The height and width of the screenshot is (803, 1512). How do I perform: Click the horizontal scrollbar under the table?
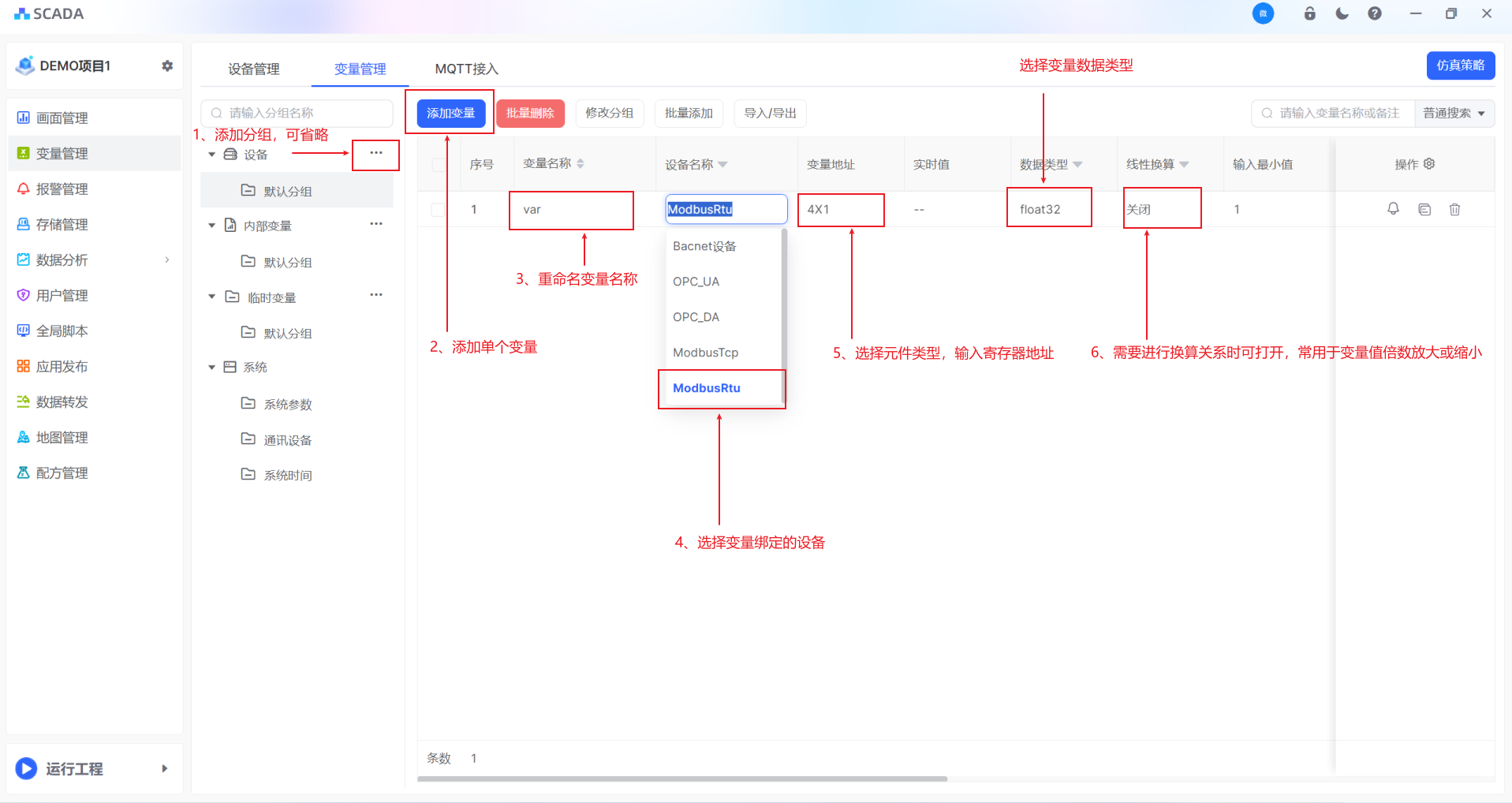click(x=681, y=779)
